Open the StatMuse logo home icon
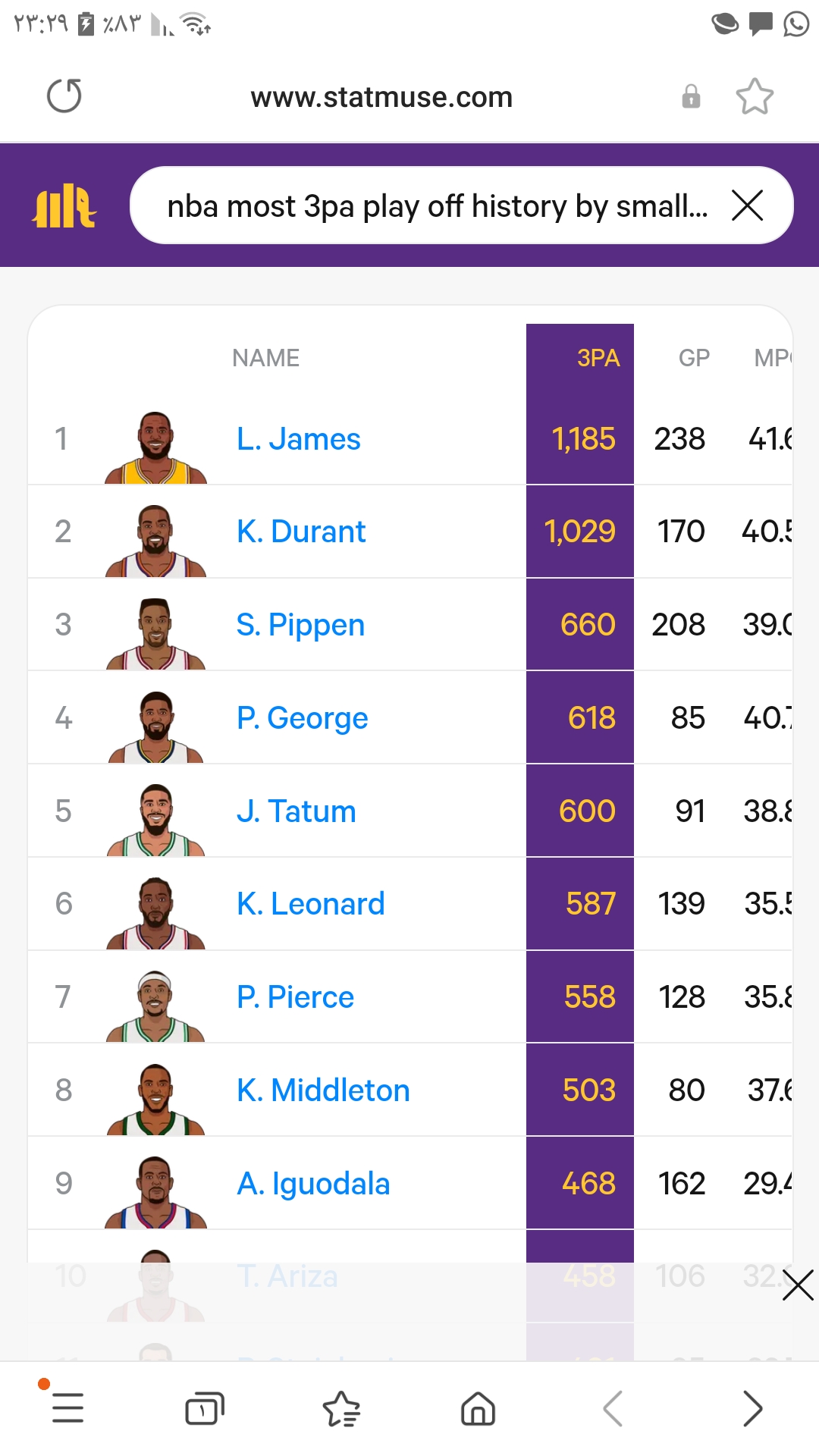Image resolution: width=819 pixels, height=1456 pixels. click(x=64, y=206)
